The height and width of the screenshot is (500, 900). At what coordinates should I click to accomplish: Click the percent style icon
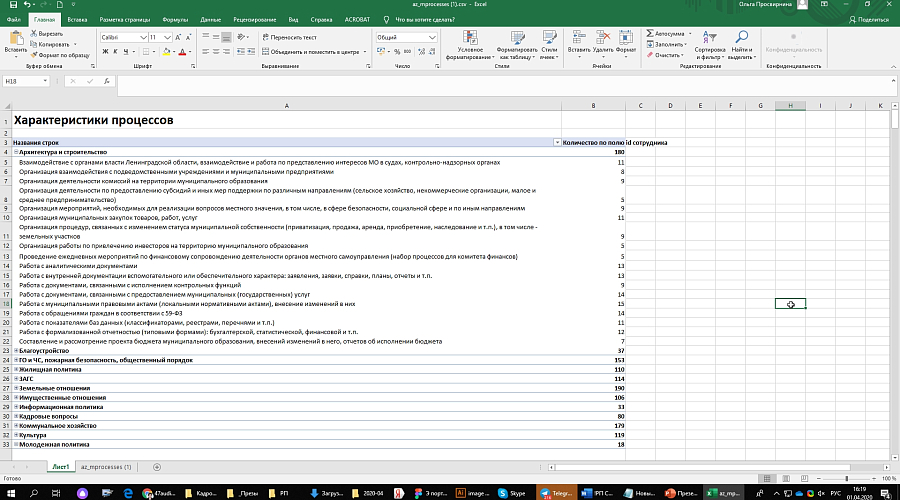coord(397,52)
